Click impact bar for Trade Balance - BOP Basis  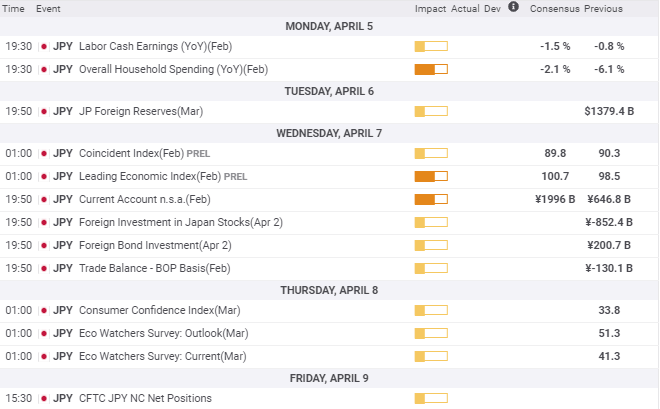(430, 267)
